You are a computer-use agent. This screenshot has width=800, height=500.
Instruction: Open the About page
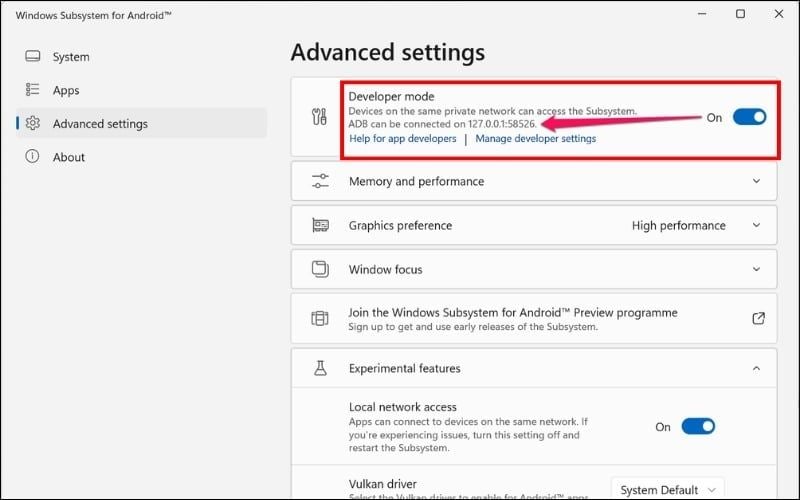click(69, 157)
